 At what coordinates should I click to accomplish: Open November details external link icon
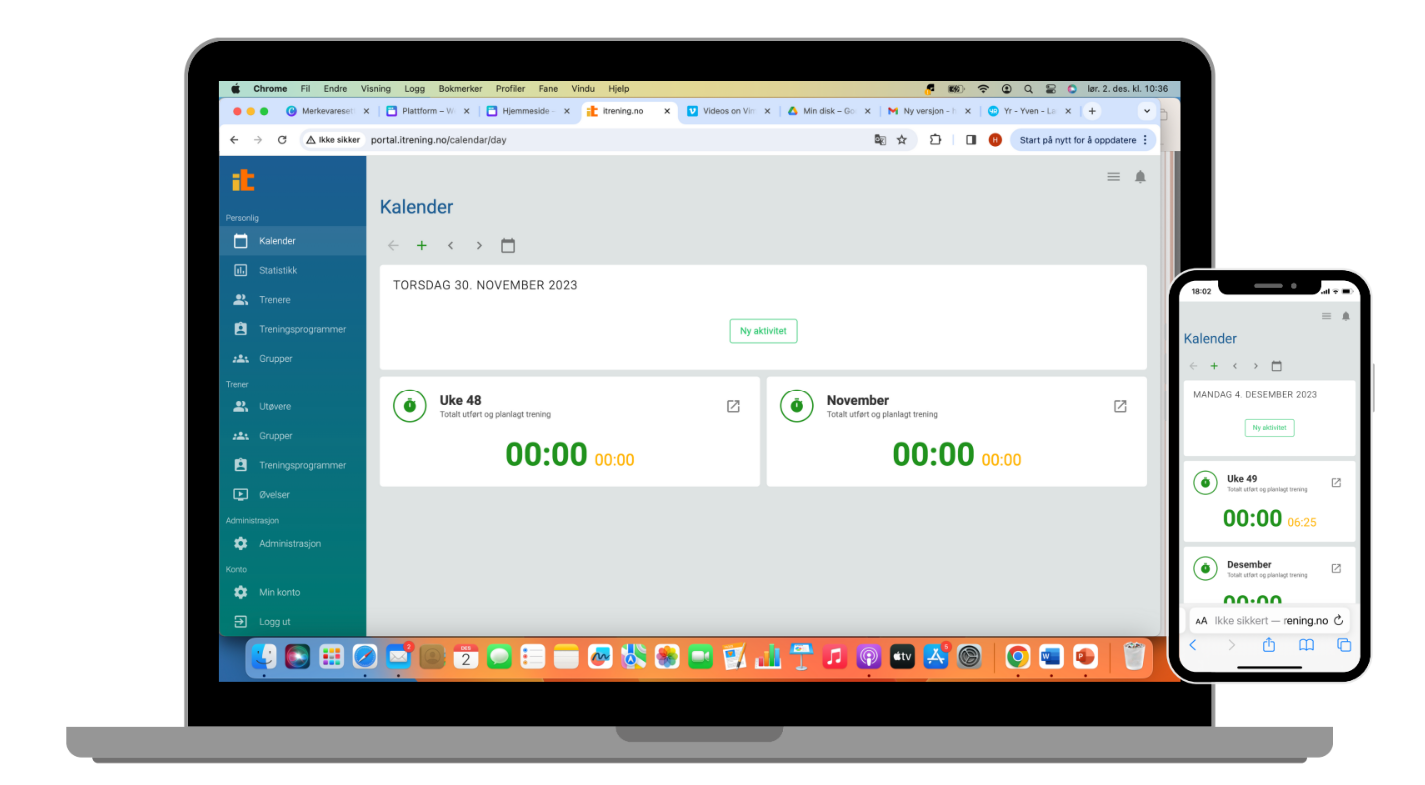(1120, 406)
